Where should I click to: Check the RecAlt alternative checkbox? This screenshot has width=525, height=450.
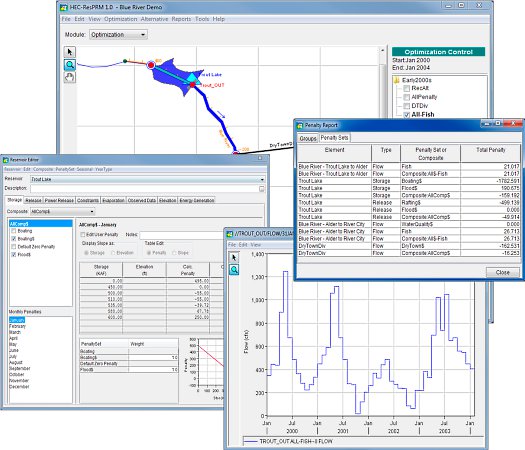[406, 88]
